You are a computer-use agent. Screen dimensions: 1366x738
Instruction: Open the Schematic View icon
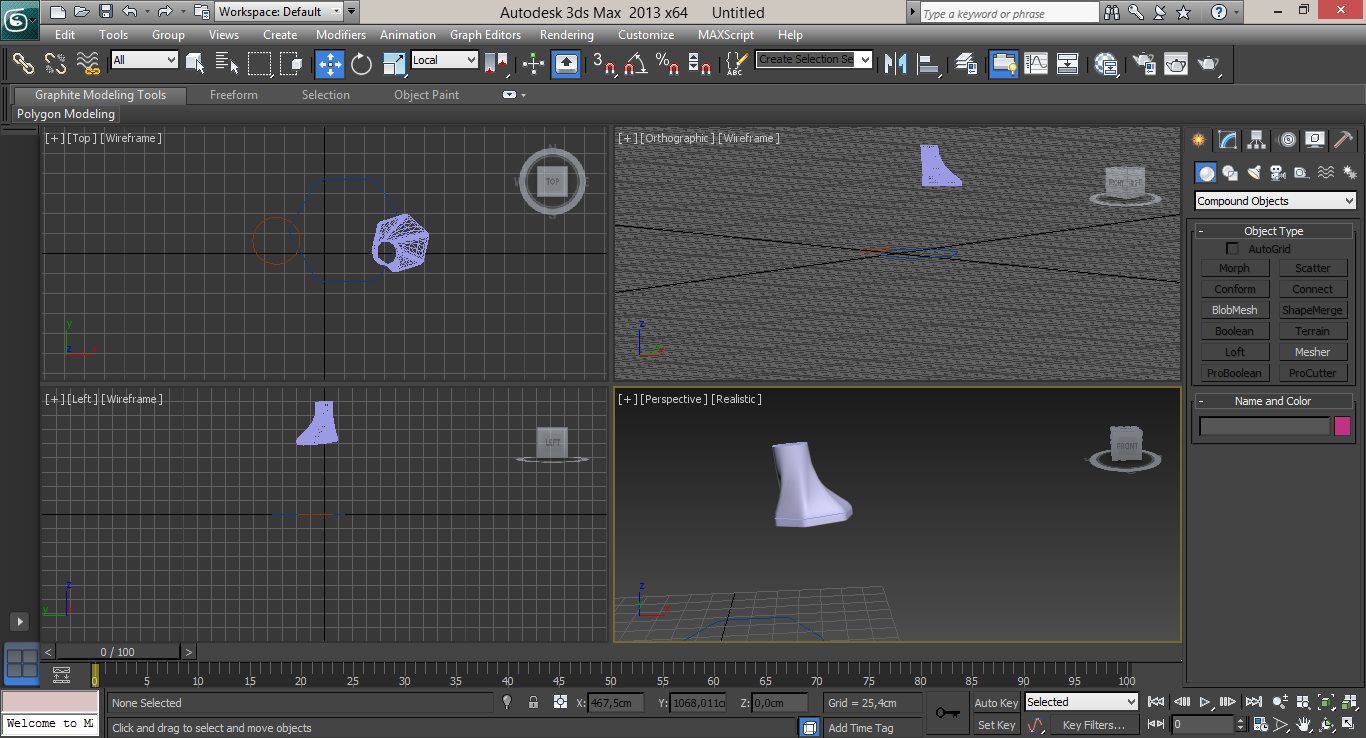[x=1068, y=63]
